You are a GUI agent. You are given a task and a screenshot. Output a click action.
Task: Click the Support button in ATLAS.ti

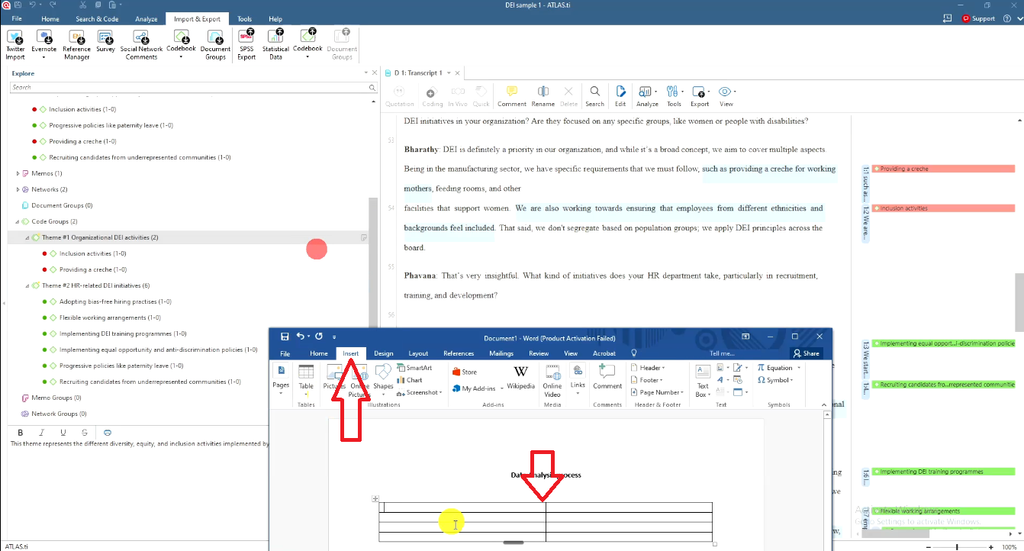pyautogui.click(x=978, y=19)
